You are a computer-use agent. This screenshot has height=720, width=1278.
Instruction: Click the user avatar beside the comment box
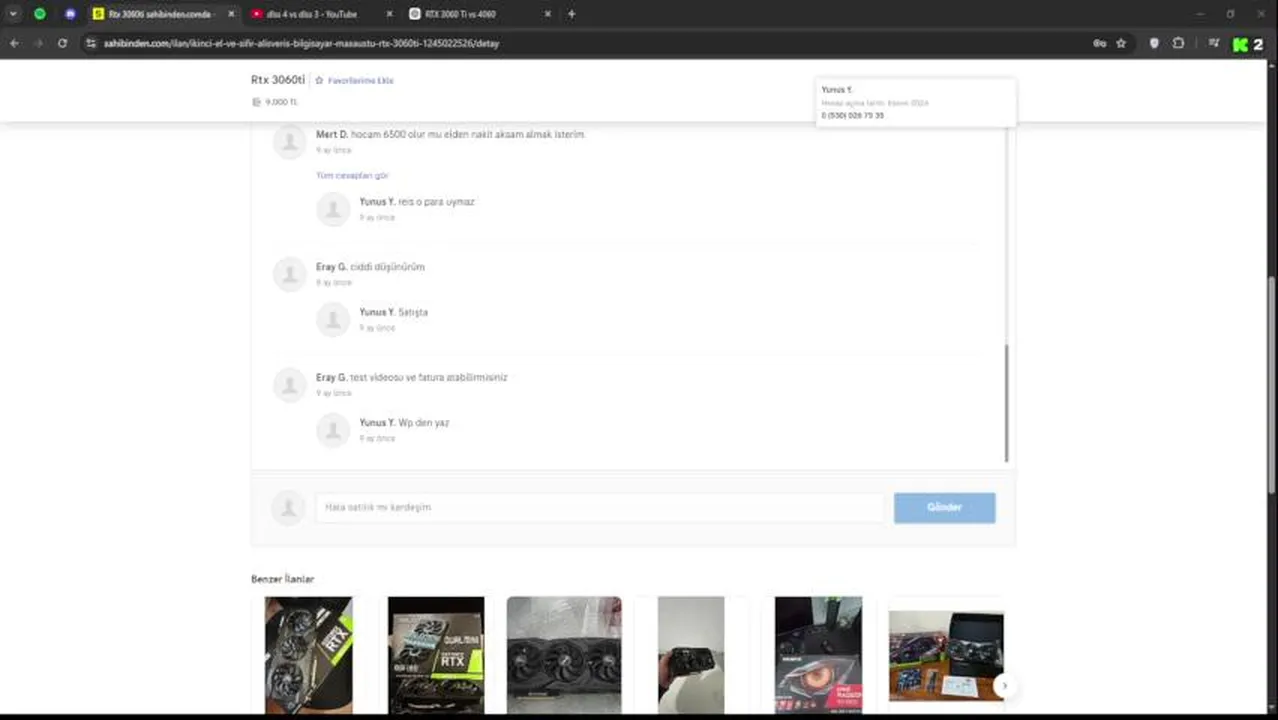288,507
